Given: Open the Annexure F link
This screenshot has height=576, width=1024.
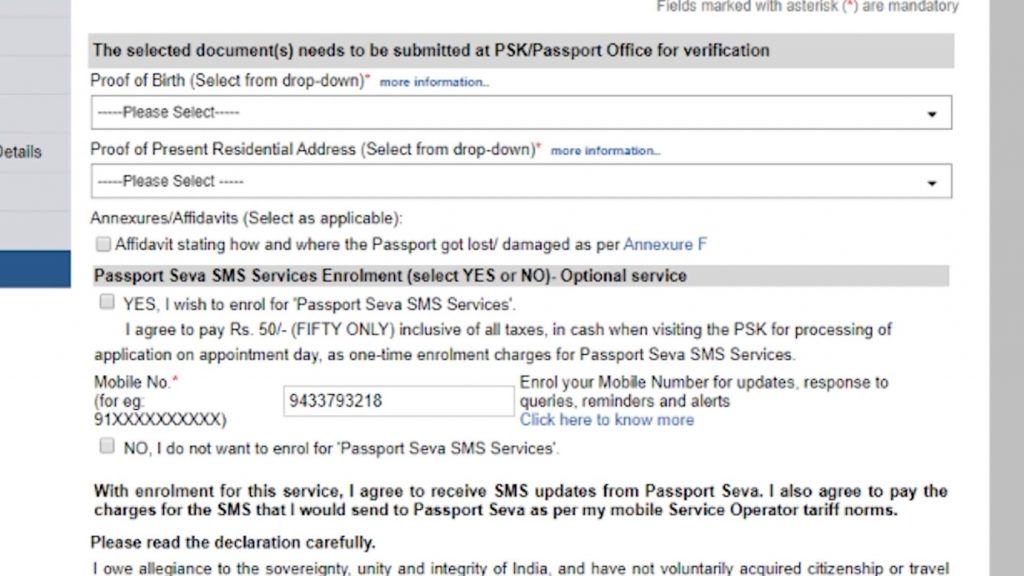Looking at the screenshot, I should pyautogui.click(x=665, y=244).
